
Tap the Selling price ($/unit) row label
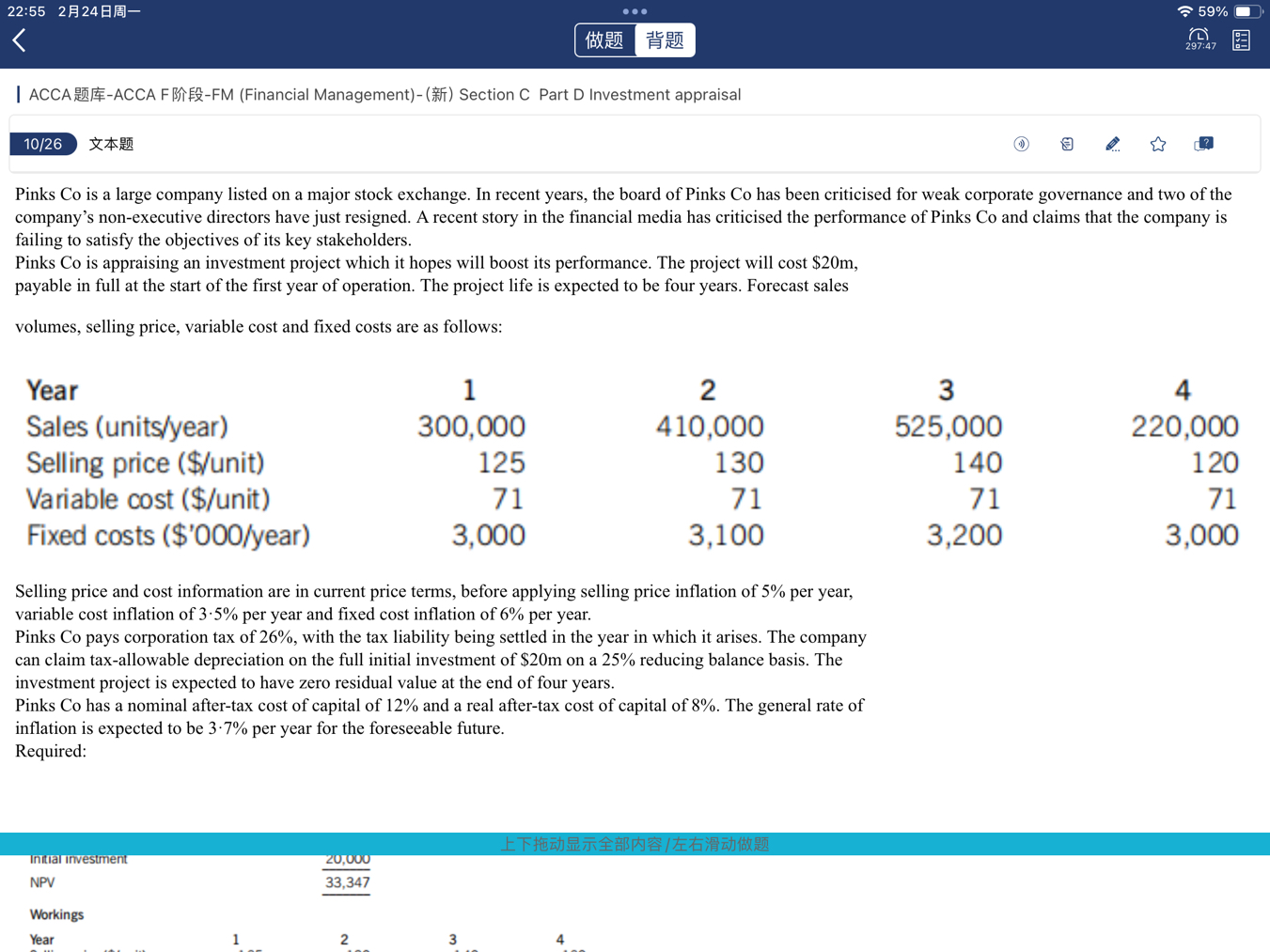click(145, 463)
